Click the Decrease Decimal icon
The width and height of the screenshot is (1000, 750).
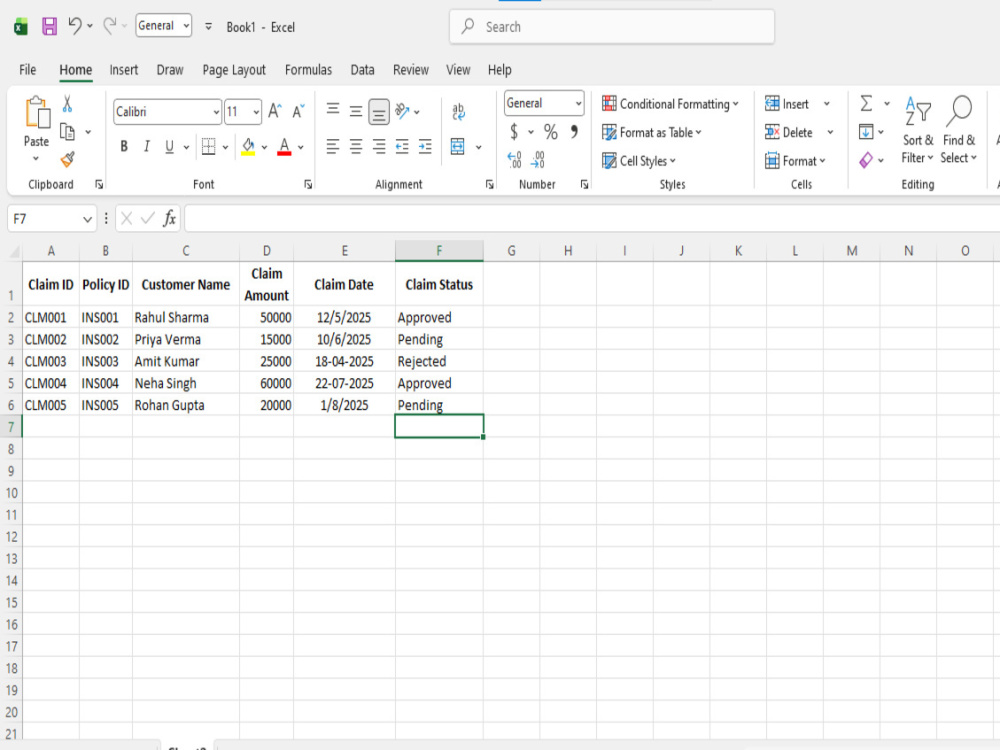(538, 159)
